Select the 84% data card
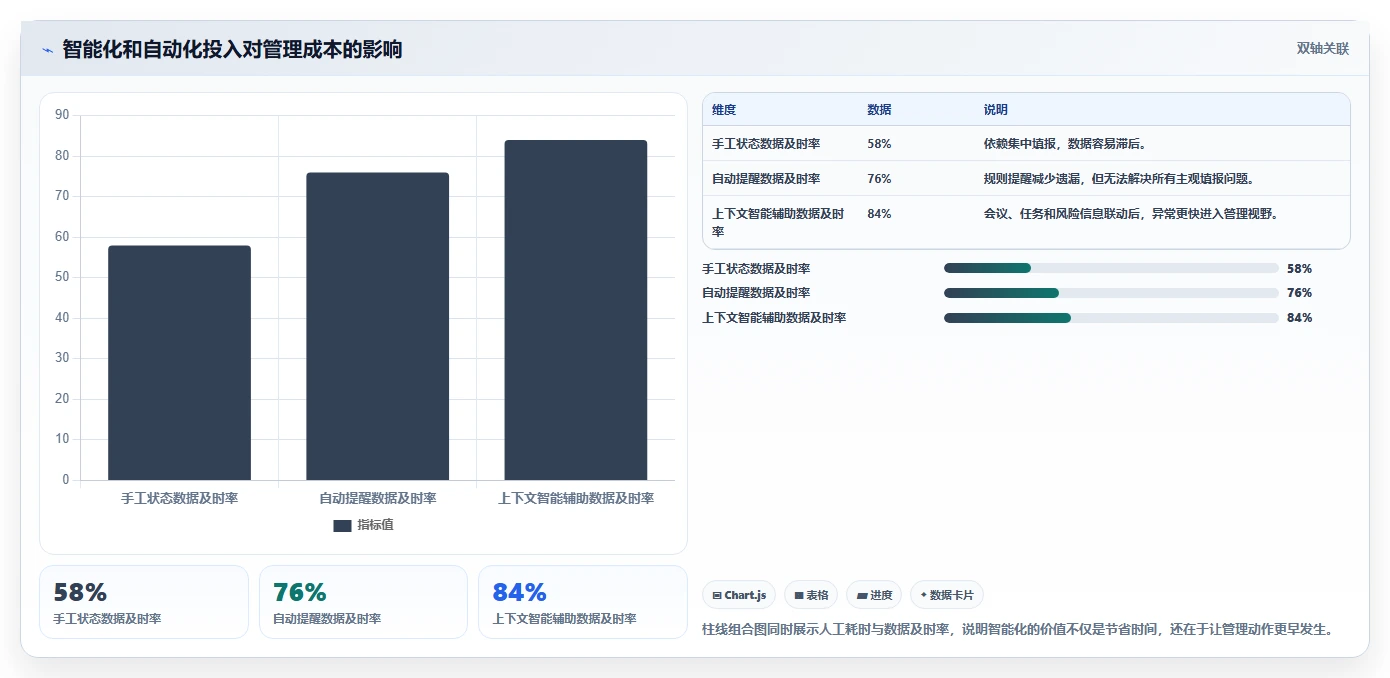Viewport: 1390px width, 678px height. (x=583, y=602)
